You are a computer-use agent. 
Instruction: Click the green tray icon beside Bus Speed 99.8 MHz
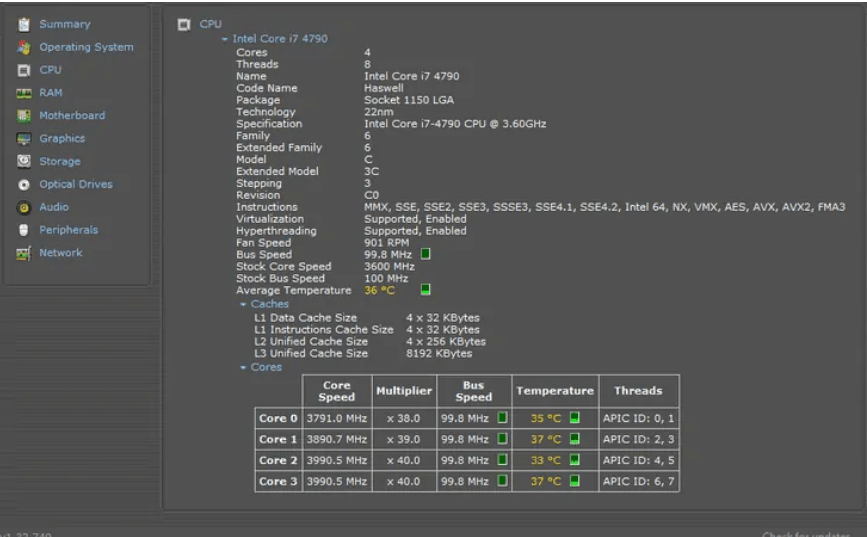pyautogui.click(x=425, y=254)
